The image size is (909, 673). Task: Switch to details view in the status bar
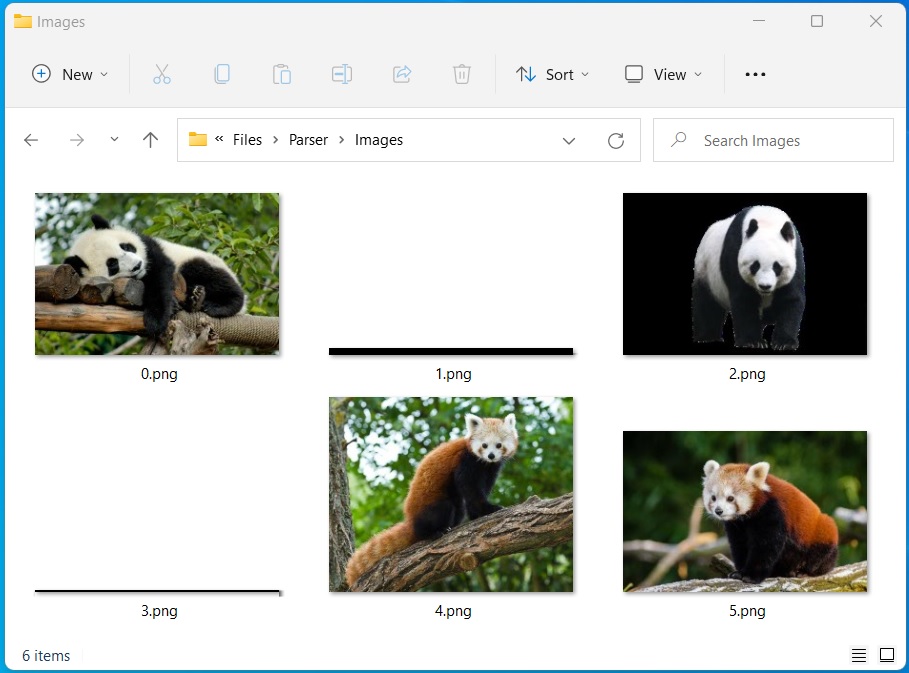coord(858,655)
